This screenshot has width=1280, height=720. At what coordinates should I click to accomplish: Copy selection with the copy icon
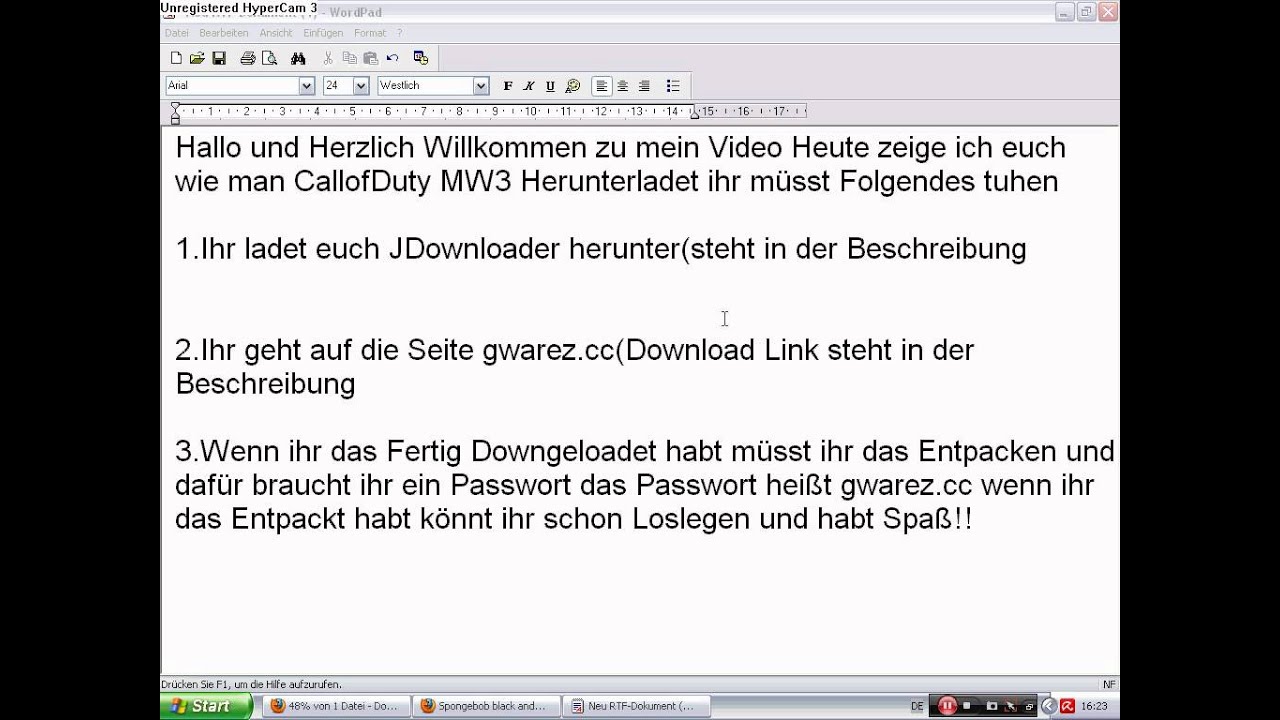tap(349, 59)
